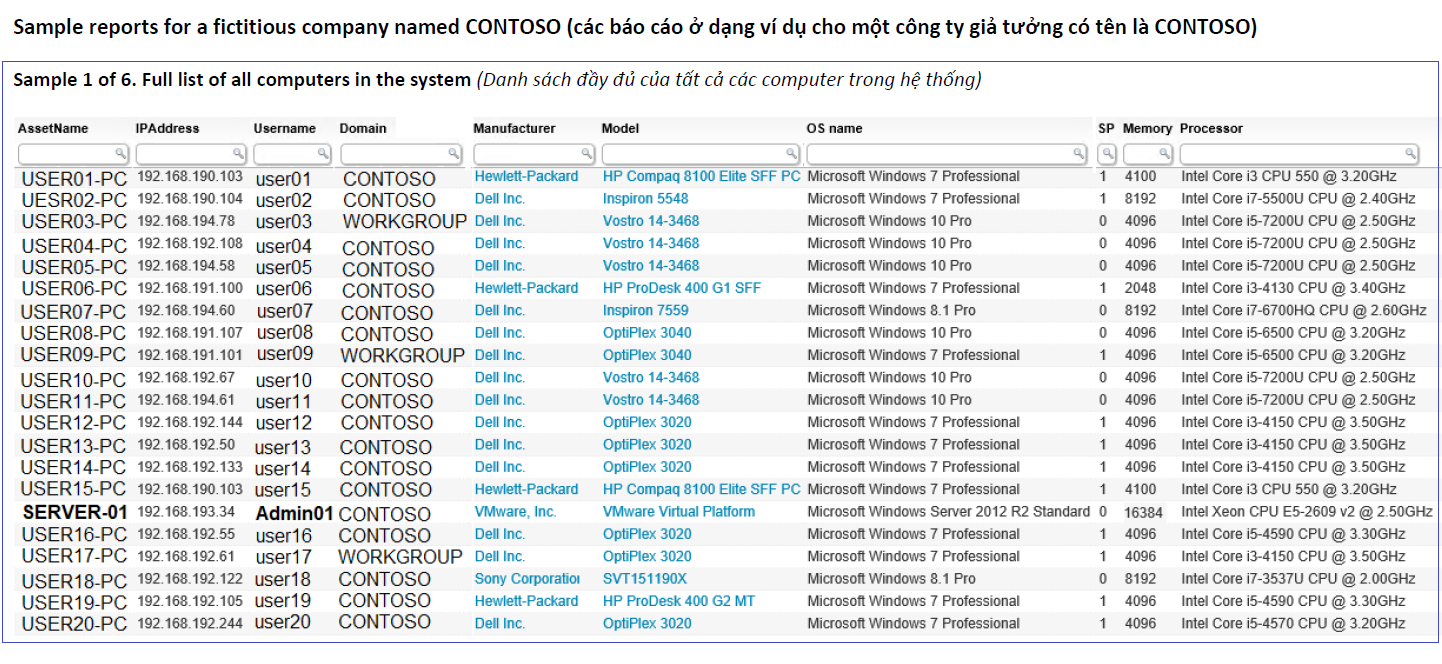Open HP Compaq 8100 link in USER15-PC row
1442x664 pixels.
coord(701,489)
